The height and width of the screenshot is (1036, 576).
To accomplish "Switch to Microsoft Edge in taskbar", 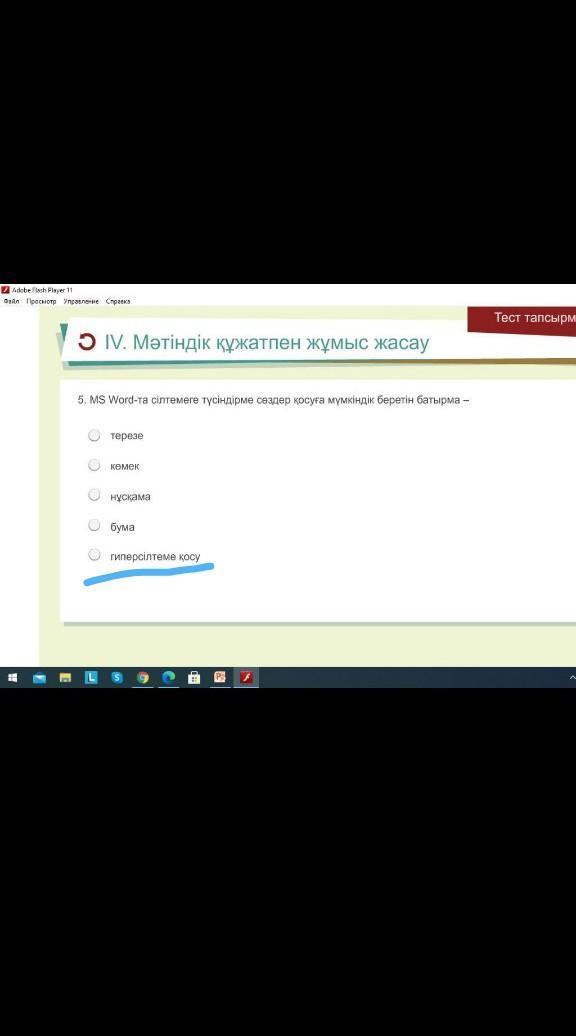I will tap(168, 677).
